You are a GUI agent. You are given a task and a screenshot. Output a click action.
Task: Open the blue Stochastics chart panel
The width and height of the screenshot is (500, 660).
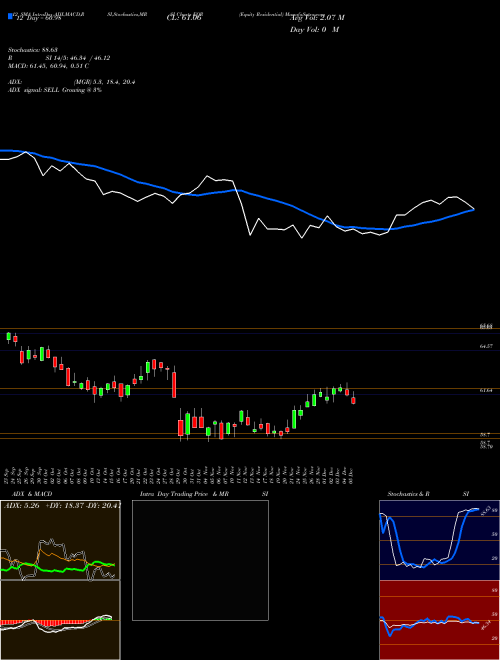[439, 540]
